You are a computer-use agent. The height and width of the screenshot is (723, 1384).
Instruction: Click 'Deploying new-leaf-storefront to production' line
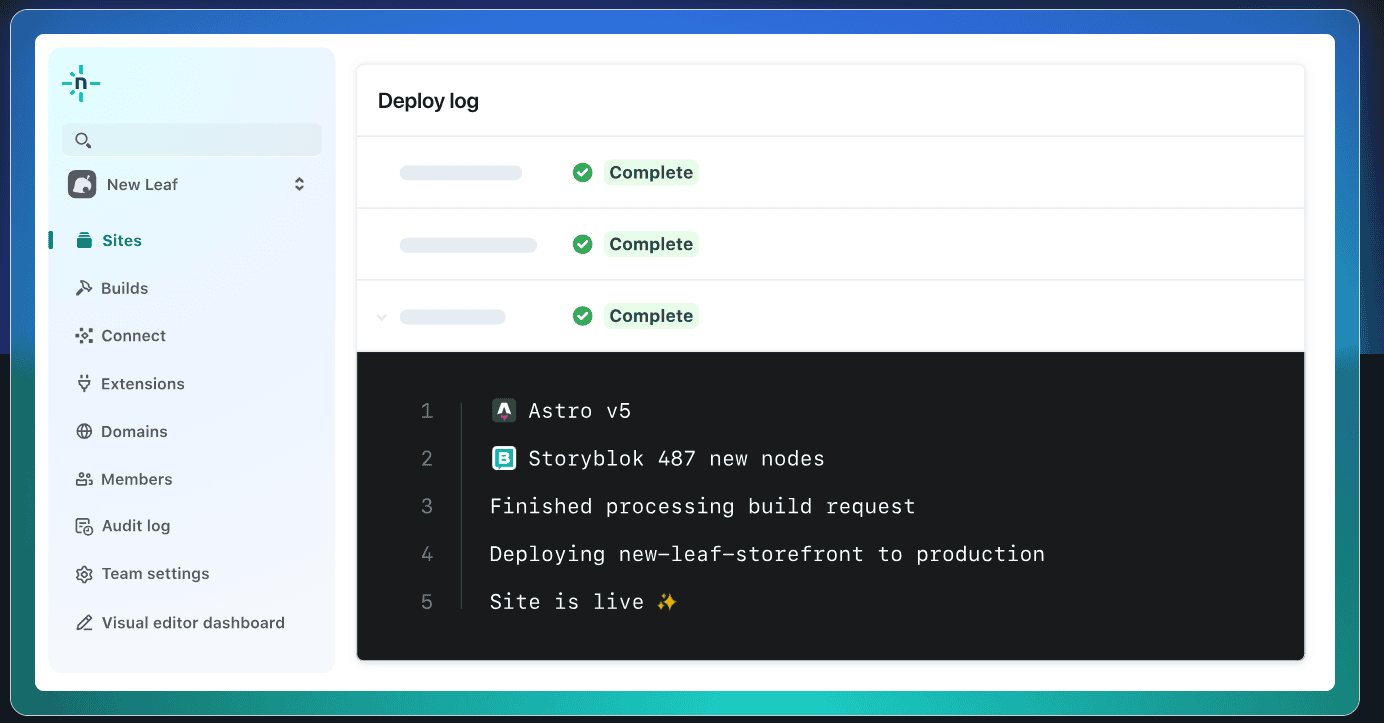pos(767,554)
